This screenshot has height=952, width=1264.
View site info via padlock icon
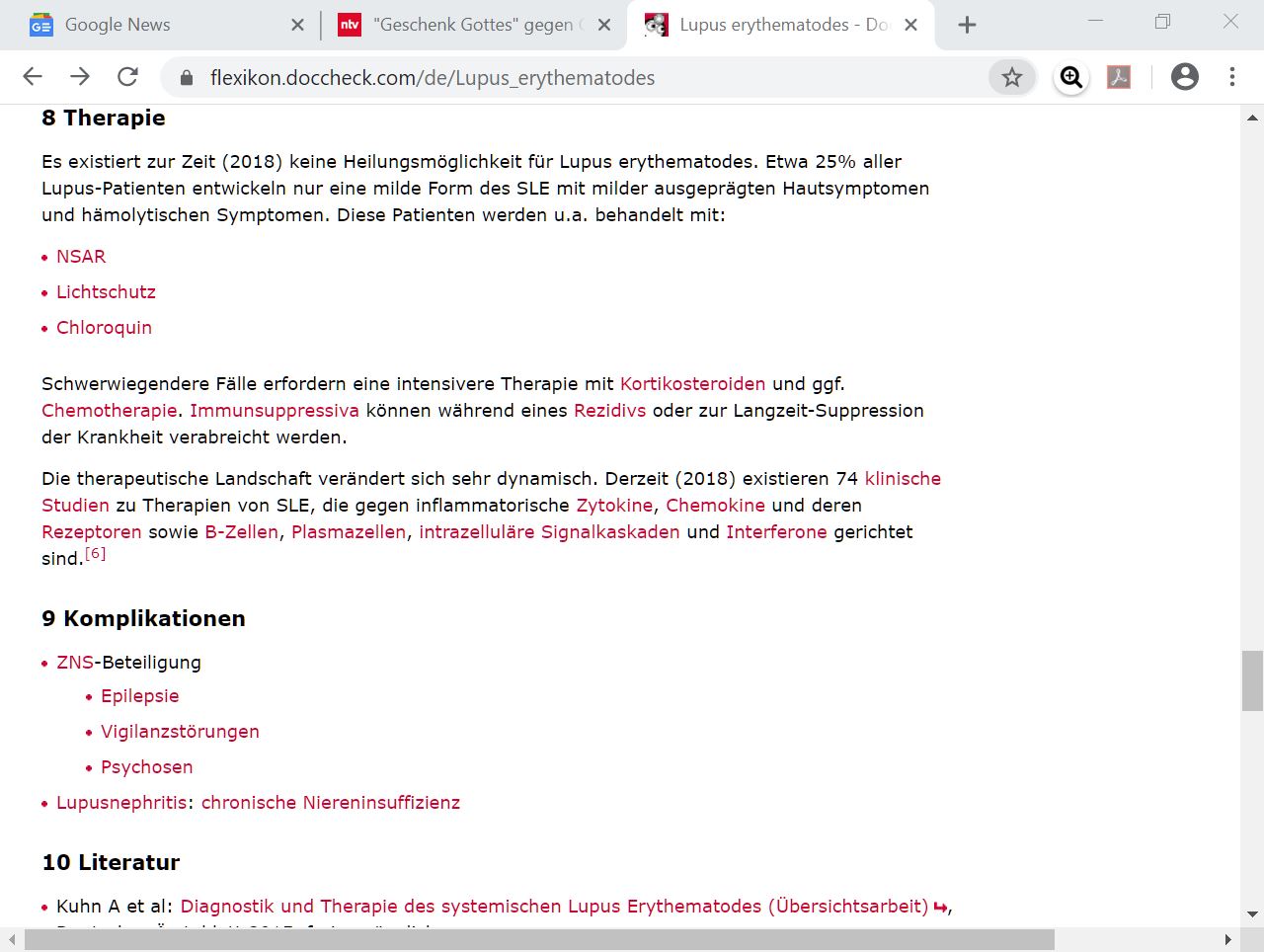pyautogui.click(x=187, y=78)
